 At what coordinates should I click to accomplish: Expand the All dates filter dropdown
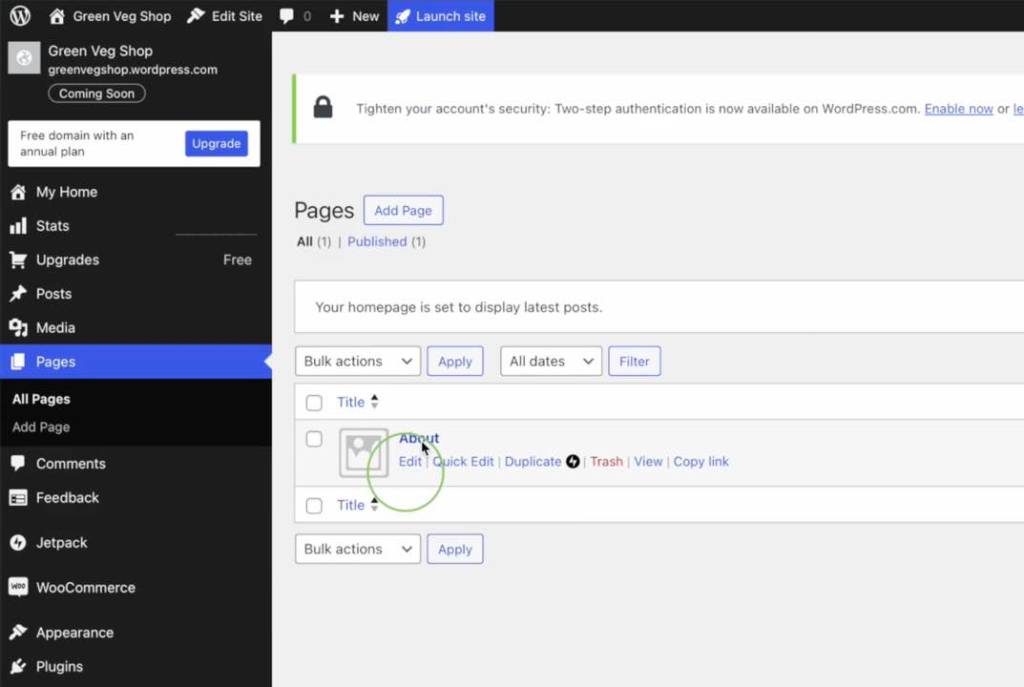(x=550, y=361)
